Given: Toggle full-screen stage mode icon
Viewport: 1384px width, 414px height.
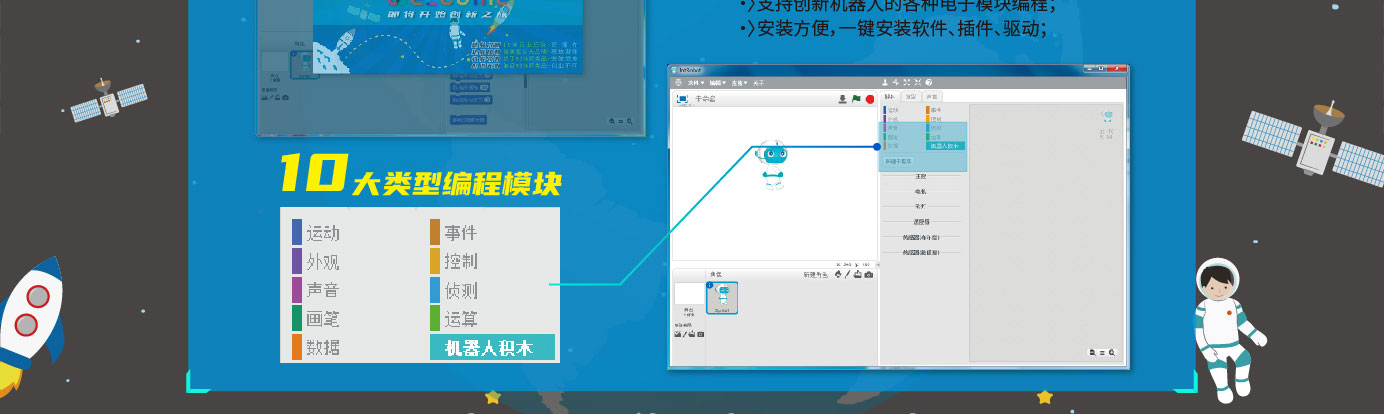Looking at the screenshot, I should point(680,99).
